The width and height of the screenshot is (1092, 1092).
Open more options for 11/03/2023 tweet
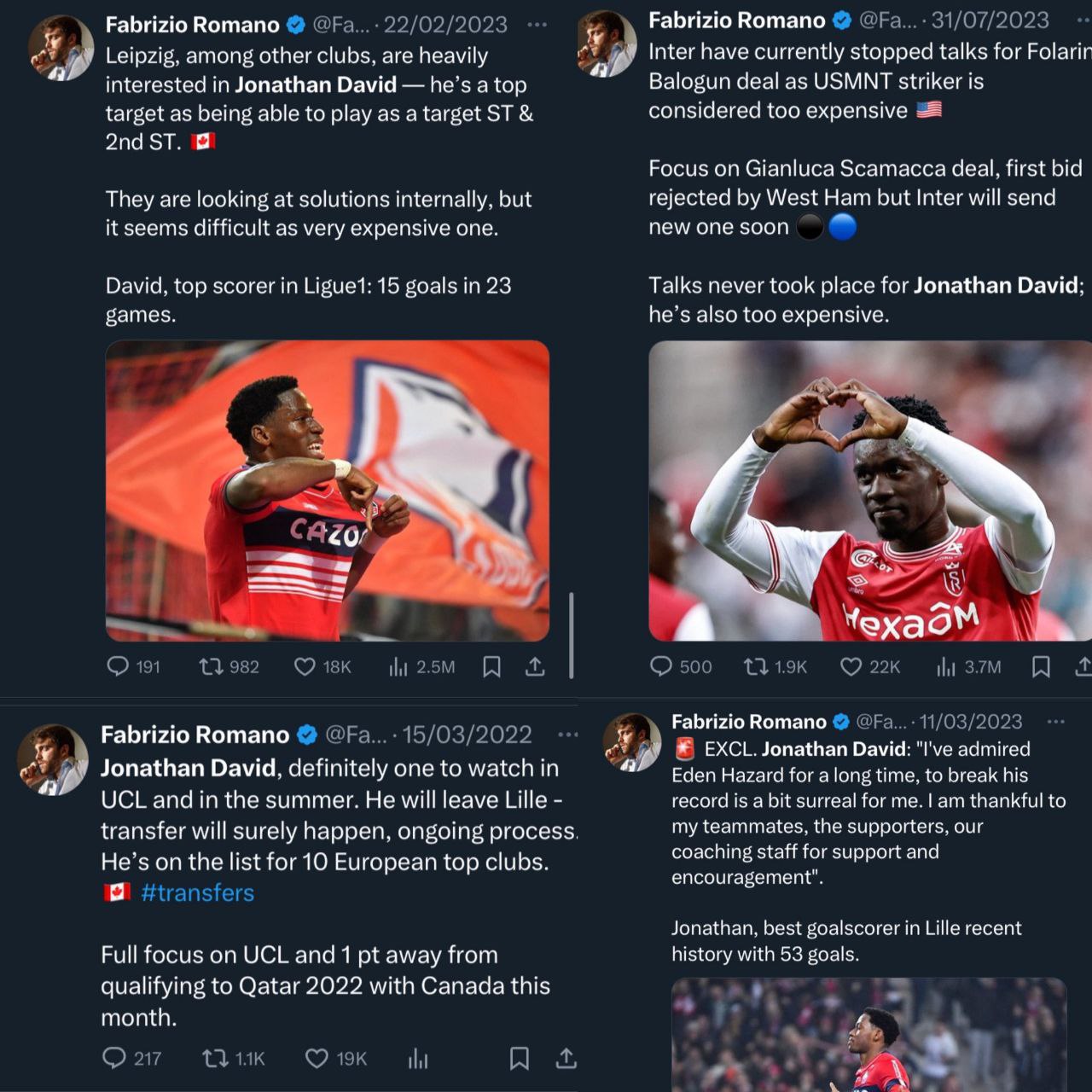[x=1055, y=722]
